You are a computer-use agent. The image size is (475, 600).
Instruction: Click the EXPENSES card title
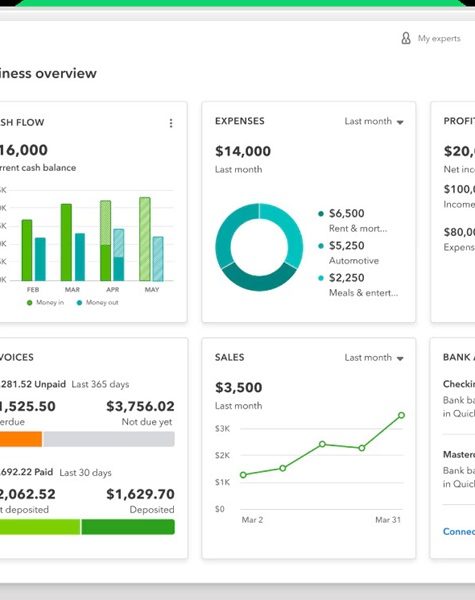pyautogui.click(x=240, y=121)
